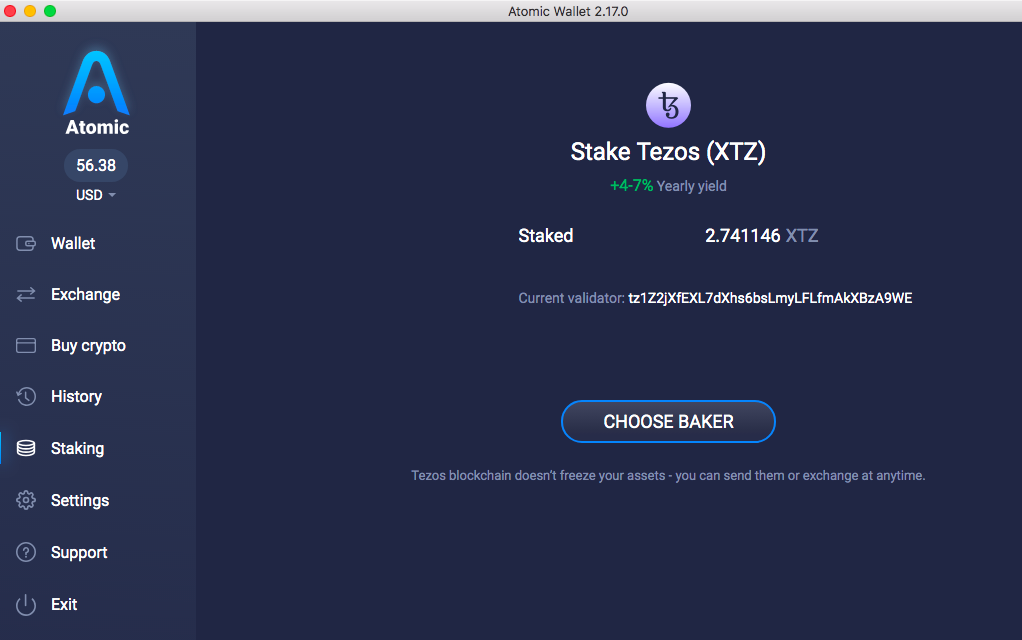Show the History page
Viewport: 1022px width, 640px height.
76,396
